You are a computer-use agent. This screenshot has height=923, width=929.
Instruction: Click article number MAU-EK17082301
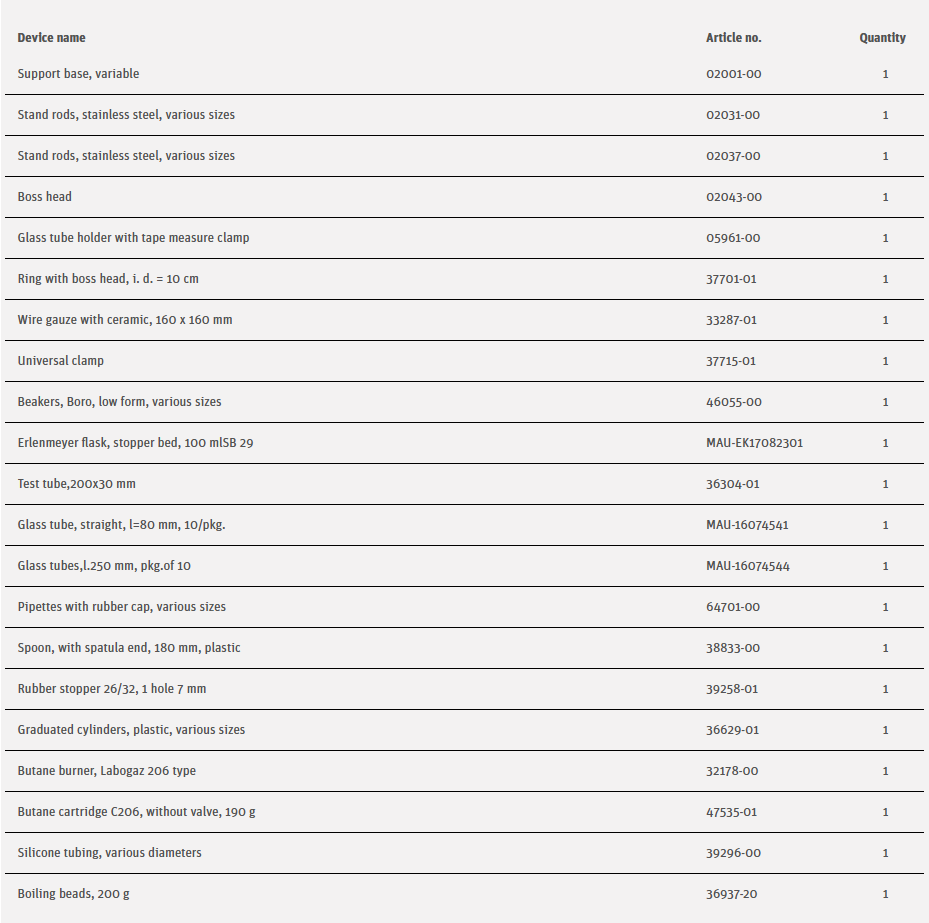[754, 443]
